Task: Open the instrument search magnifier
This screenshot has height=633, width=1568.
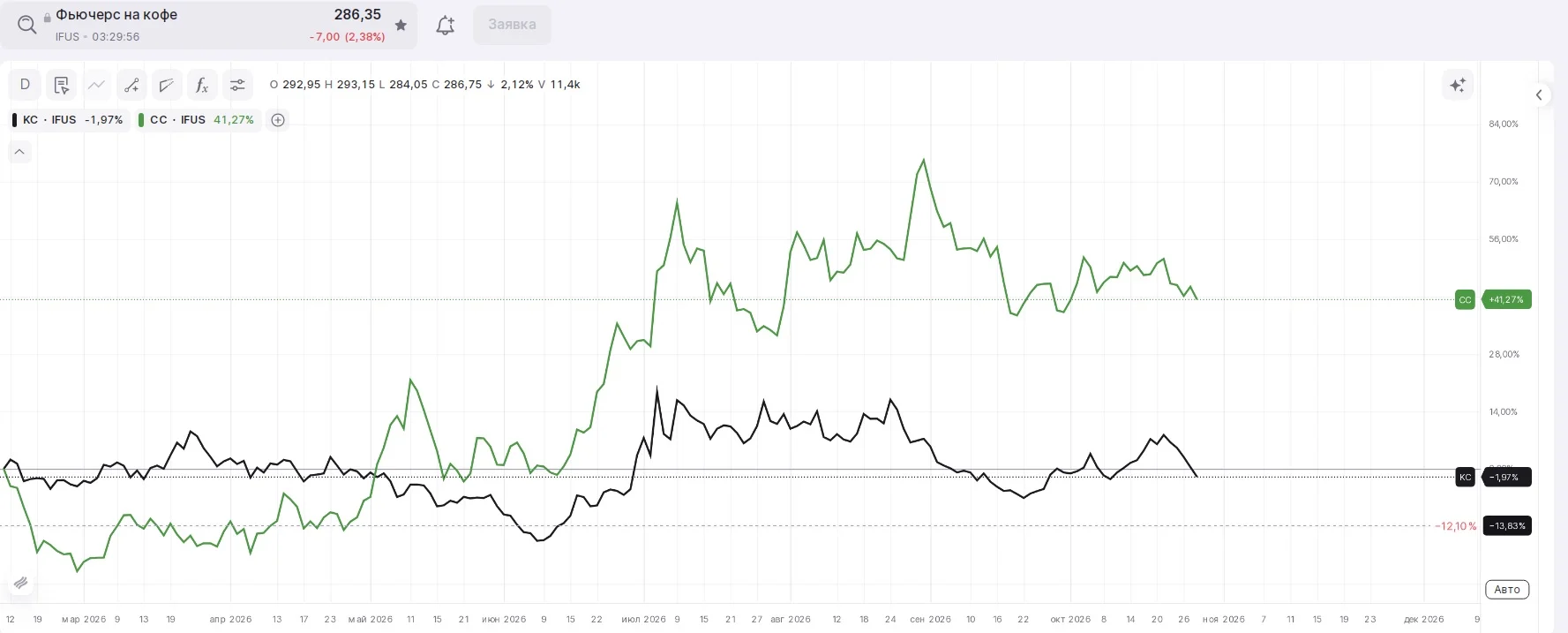Action: click(27, 25)
